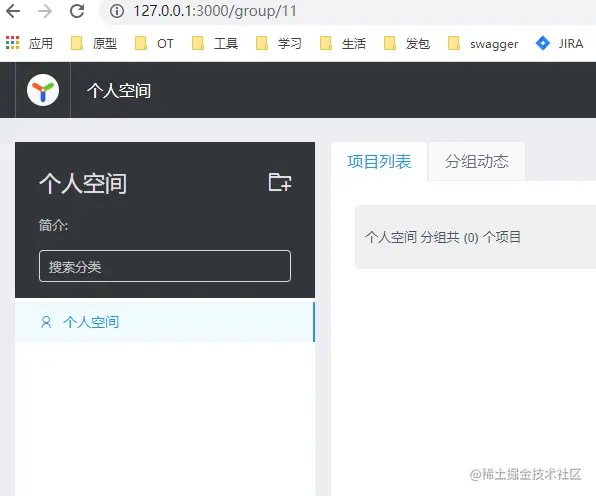
Task: Open the 发包 bookmarks folder
Action: tap(407, 43)
